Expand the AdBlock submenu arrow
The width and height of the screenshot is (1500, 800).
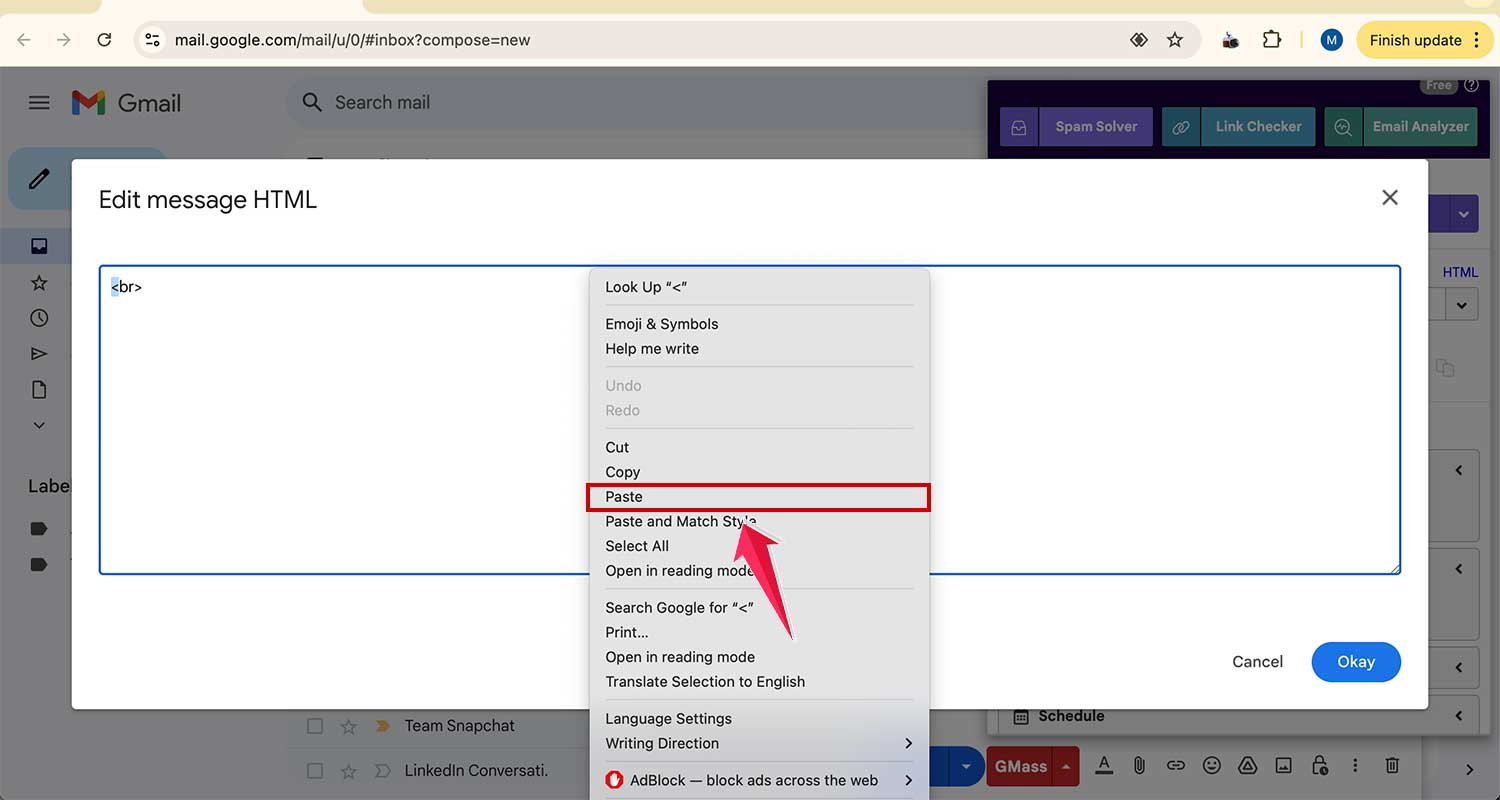coord(908,780)
